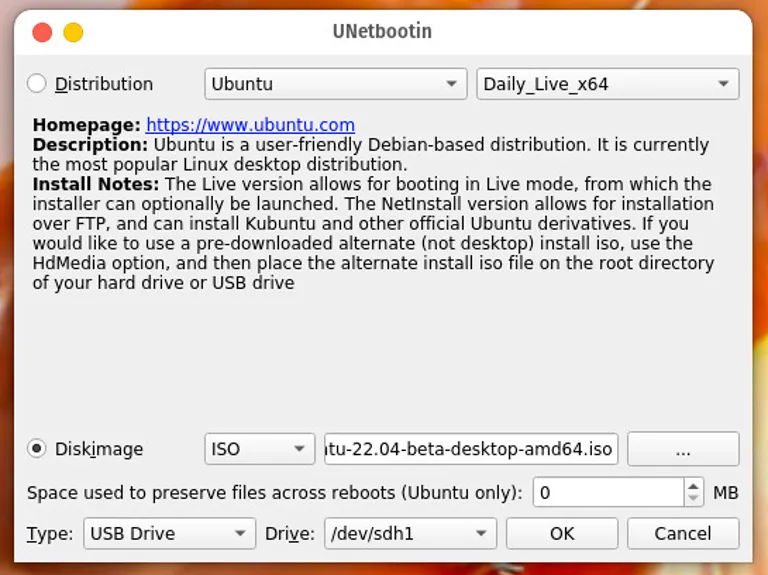Click the OK button
The image size is (768, 575).
562,533
